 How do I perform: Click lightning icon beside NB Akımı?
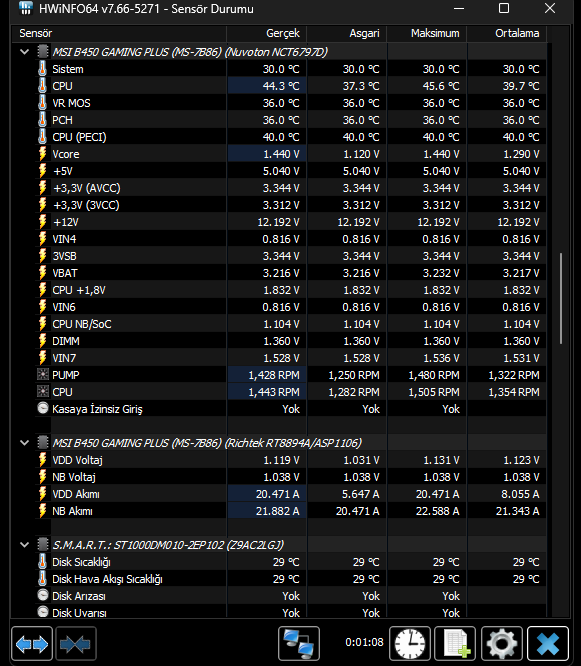(x=42, y=511)
